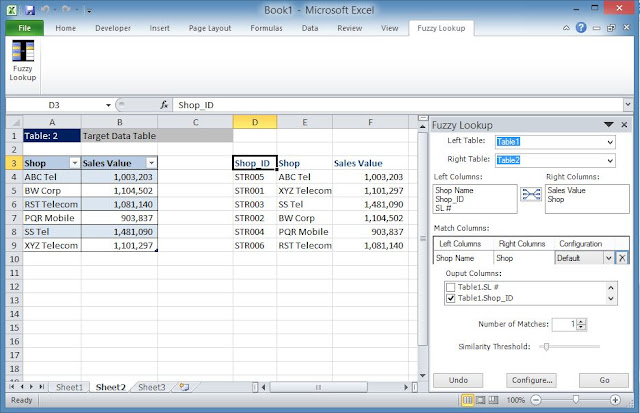The width and height of the screenshot is (640, 413).
Task: Open the Right Table dropdown
Action: (610, 160)
